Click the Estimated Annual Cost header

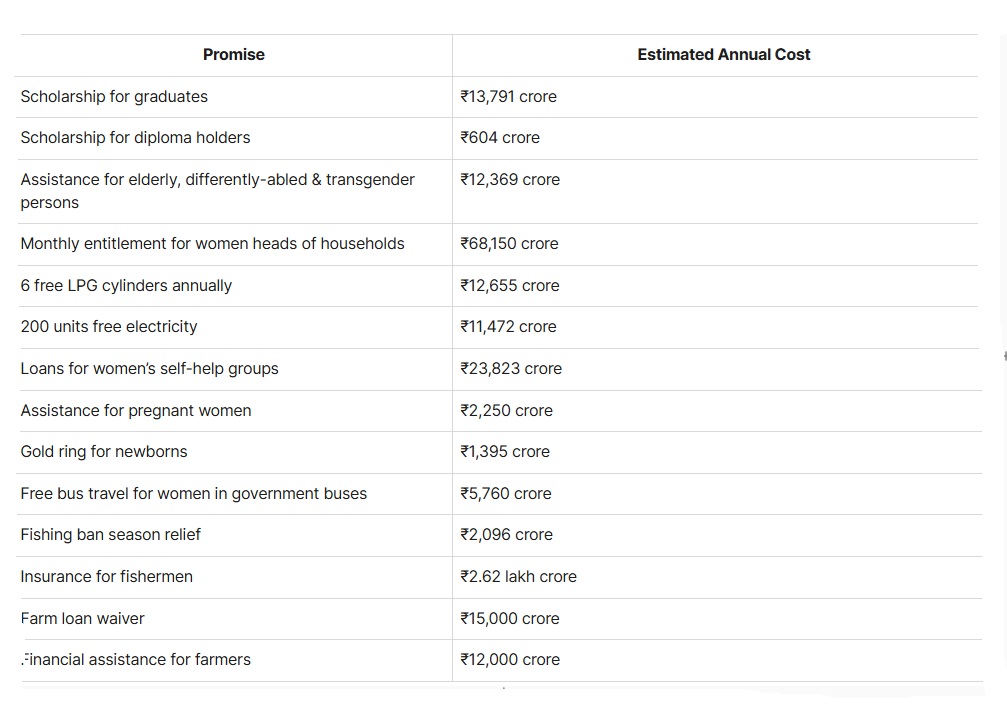[x=723, y=55]
